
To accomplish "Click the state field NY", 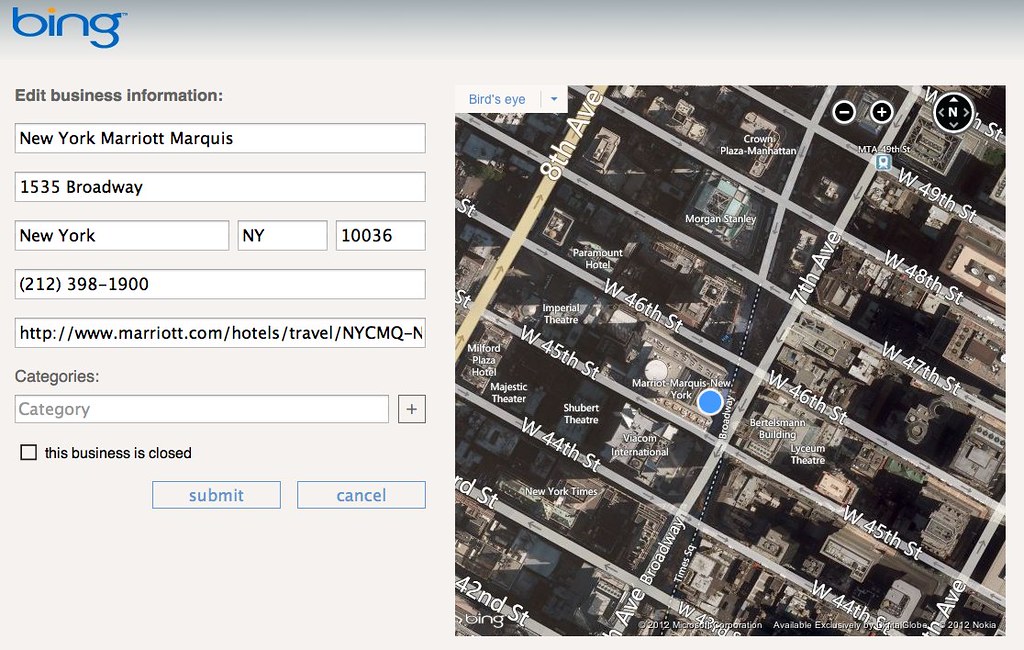I will pos(282,235).
